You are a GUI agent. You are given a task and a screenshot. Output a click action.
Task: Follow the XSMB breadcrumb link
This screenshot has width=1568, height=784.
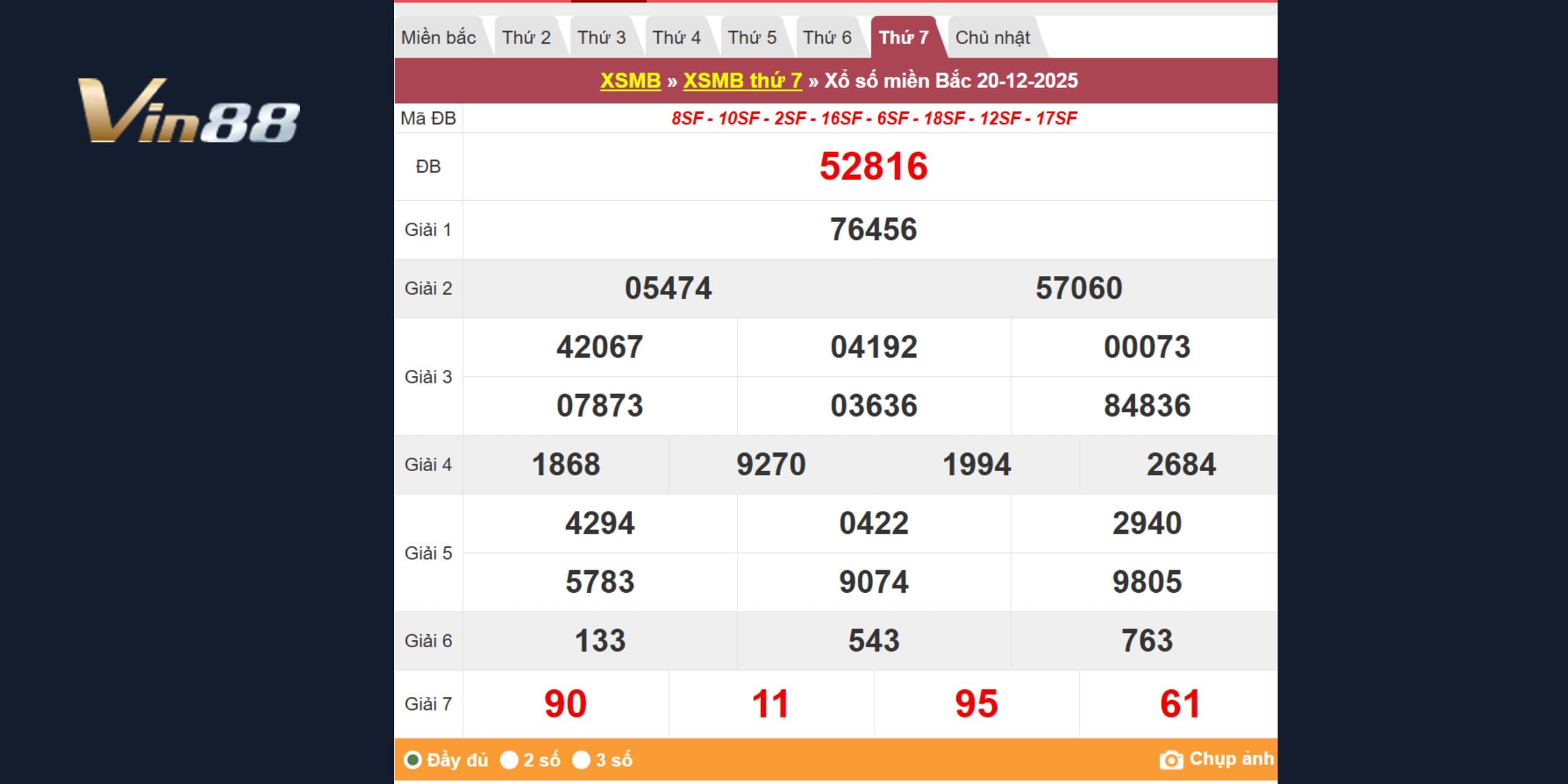630,80
